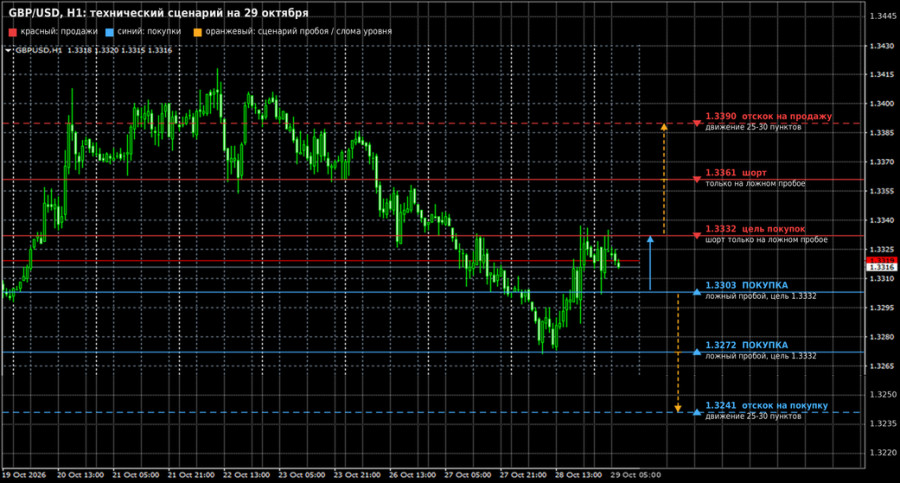Screen dimensions: 900x483
Task: Click ложный пробой, цель 1.3332 under 1.3272
Action: point(761,356)
